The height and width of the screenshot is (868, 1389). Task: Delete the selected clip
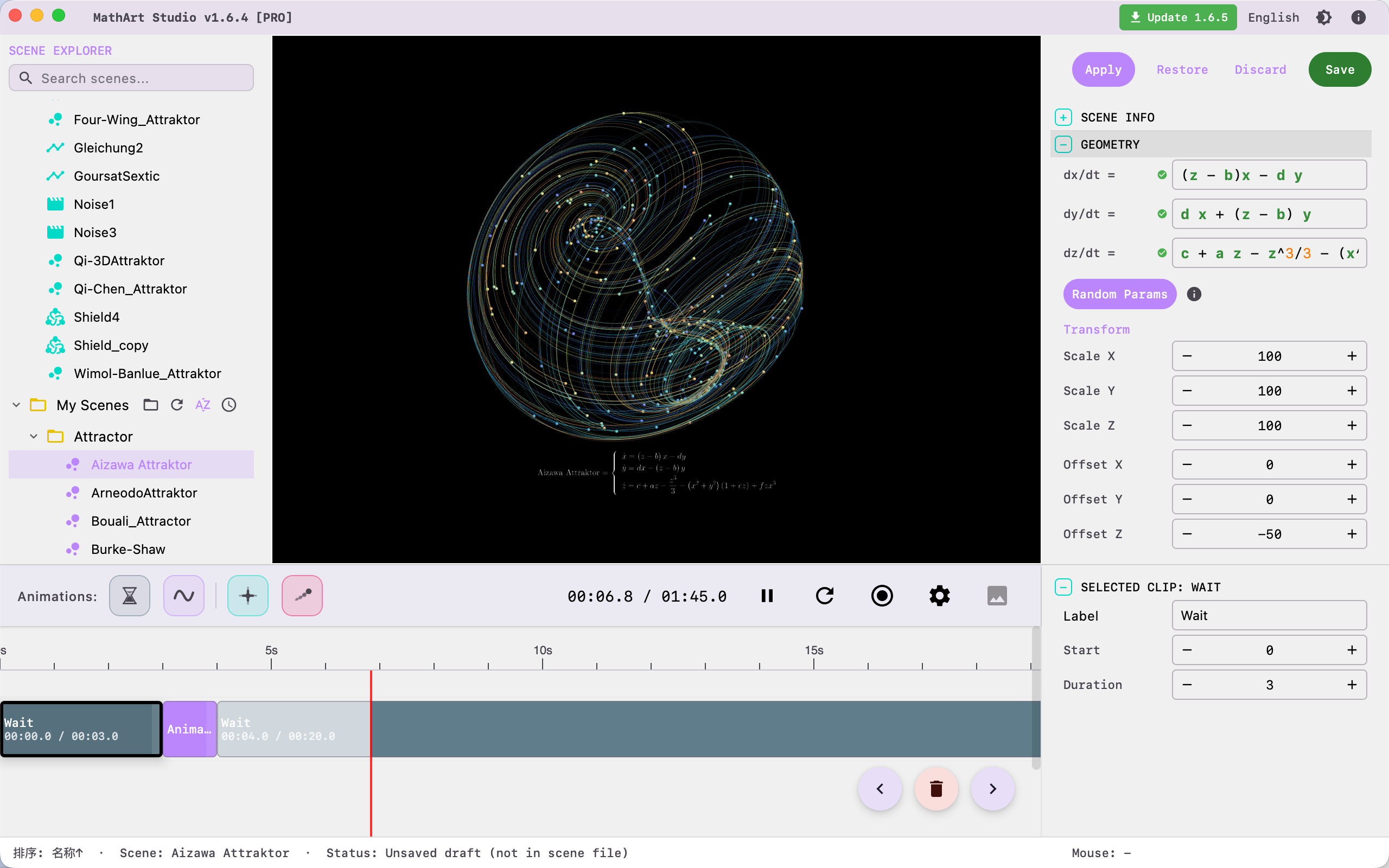936,789
